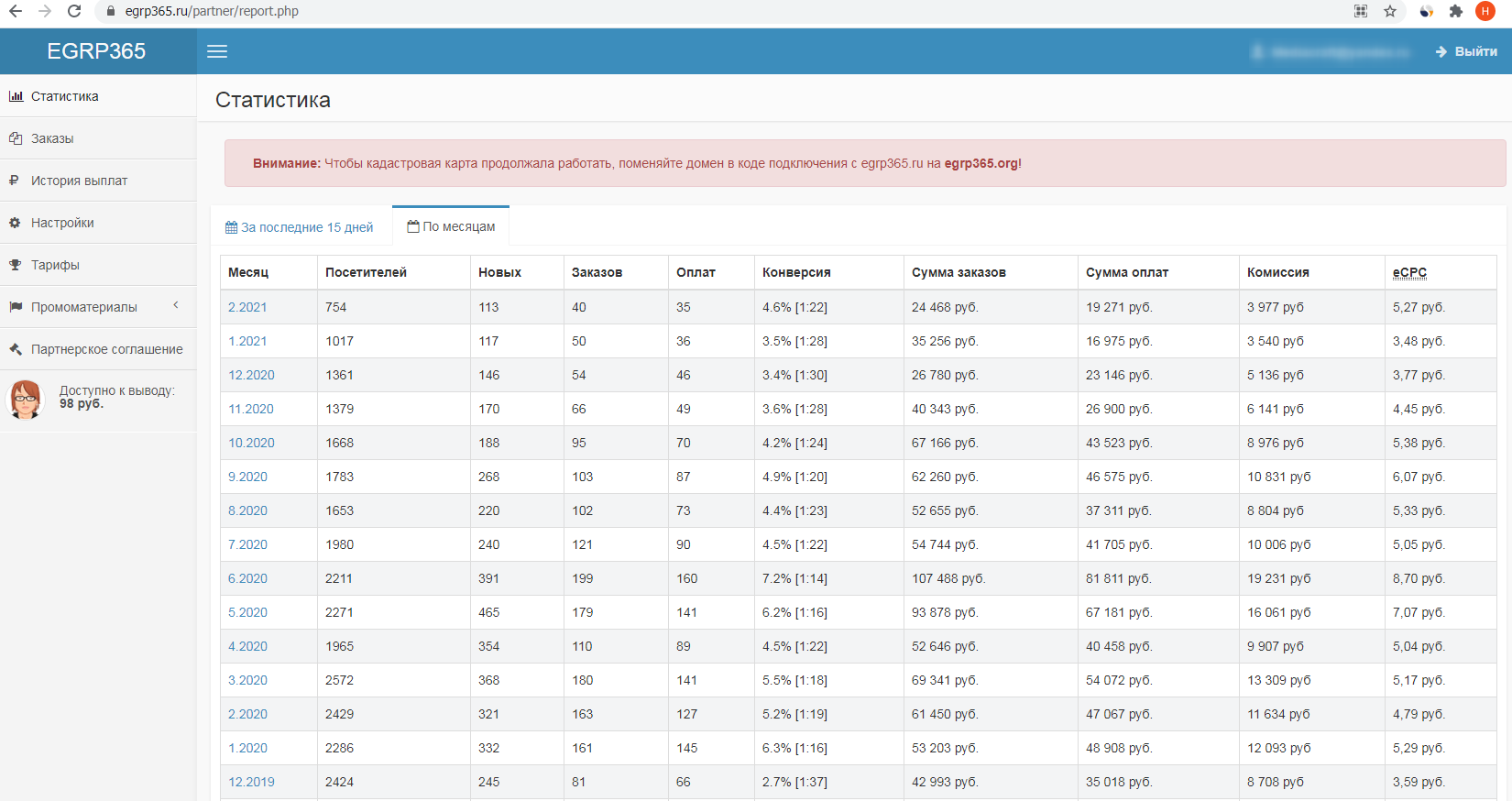
Task: Bookmark this page with the star icon
Action: [x=1390, y=11]
